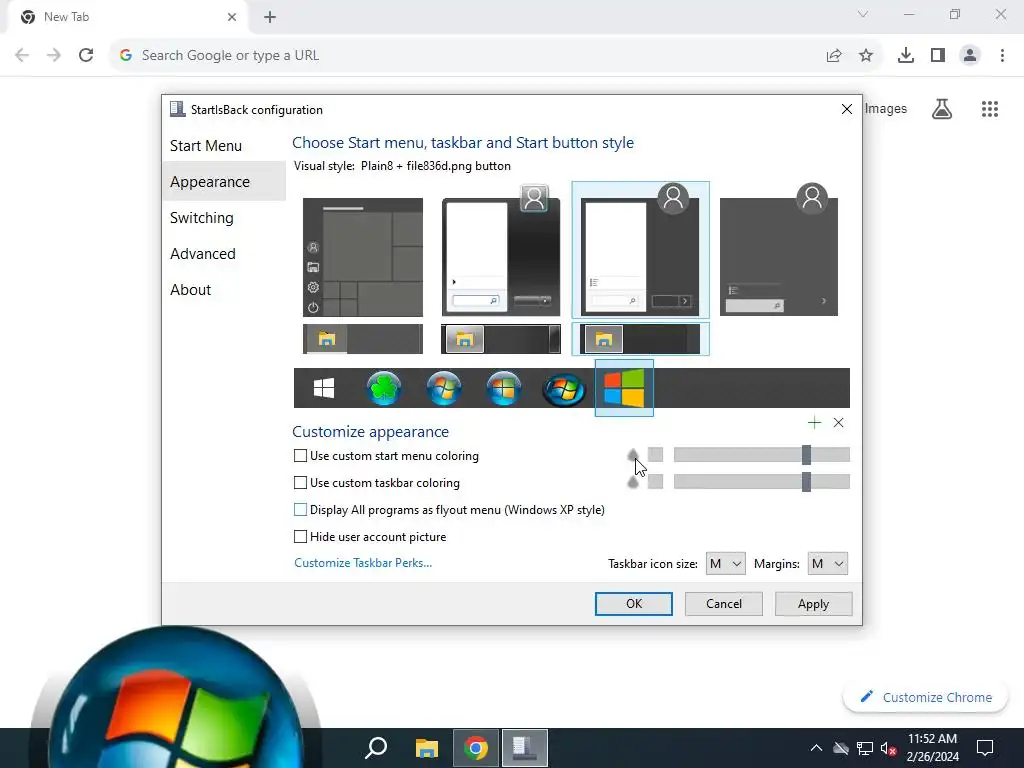Select Plain8 start menu style thumbnail
The width and height of the screenshot is (1024, 768).
click(x=640, y=250)
